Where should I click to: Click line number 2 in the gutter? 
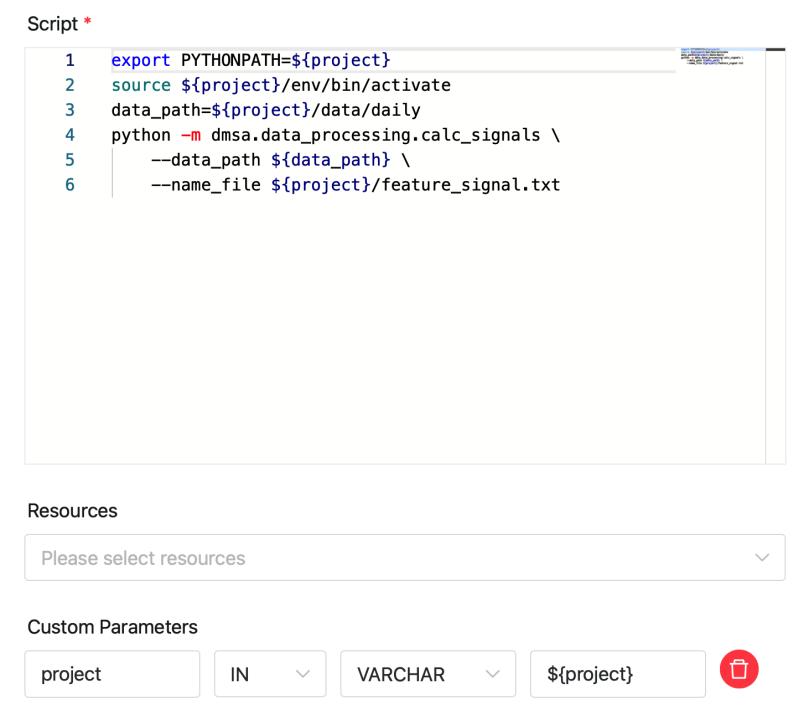pos(70,85)
